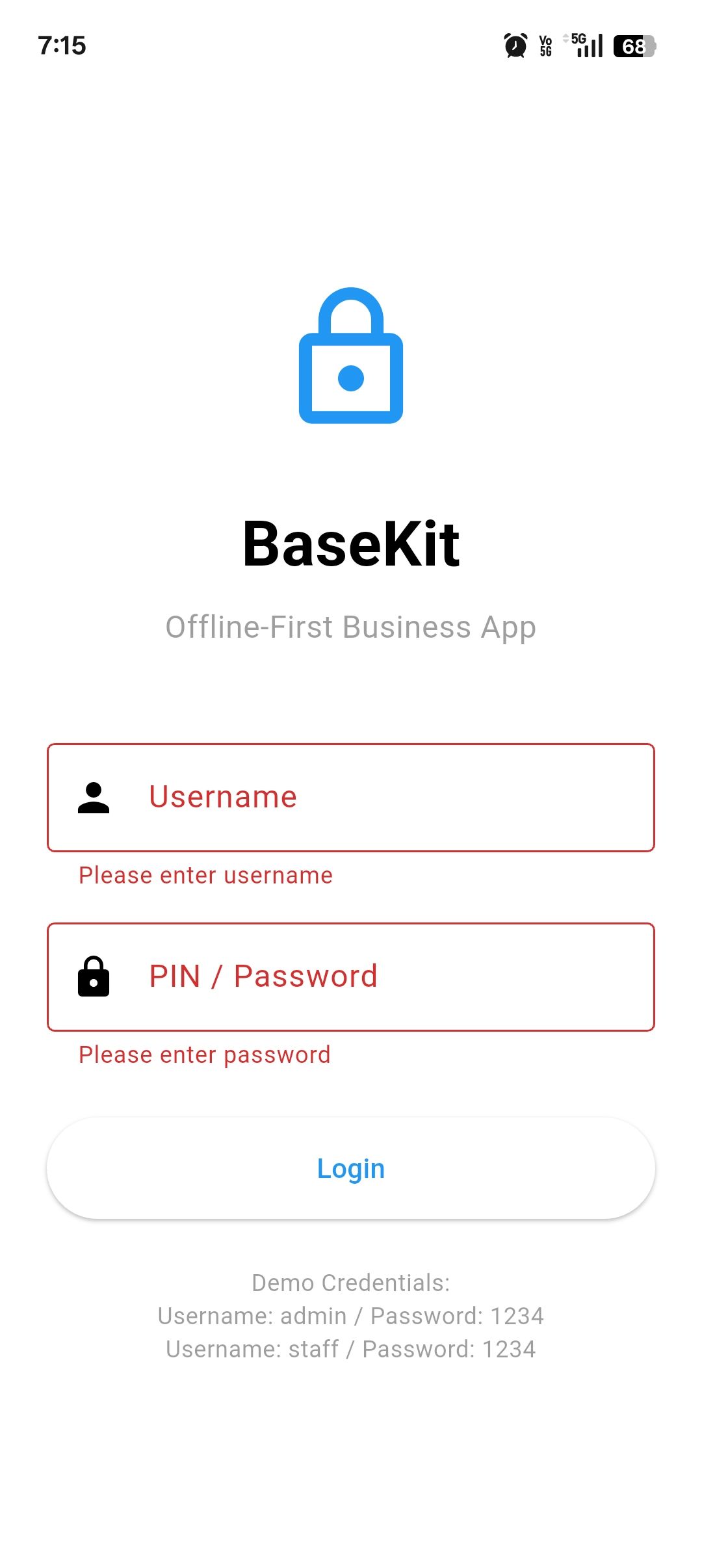The width and height of the screenshot is (702, 1568).
Task: Tap the 7:15 clock in status bar
Action: pyautogui.click(x=62, y=46)
